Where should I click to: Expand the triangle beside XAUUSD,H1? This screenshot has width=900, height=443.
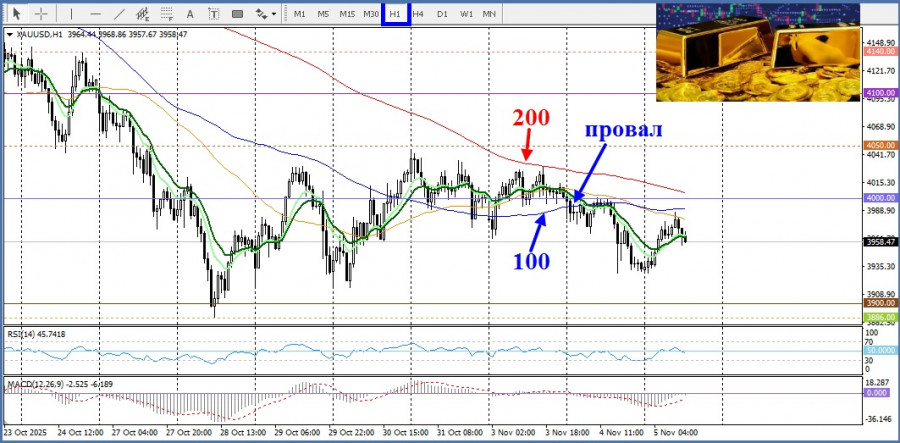pyautogui.click(x=9, y=34)
